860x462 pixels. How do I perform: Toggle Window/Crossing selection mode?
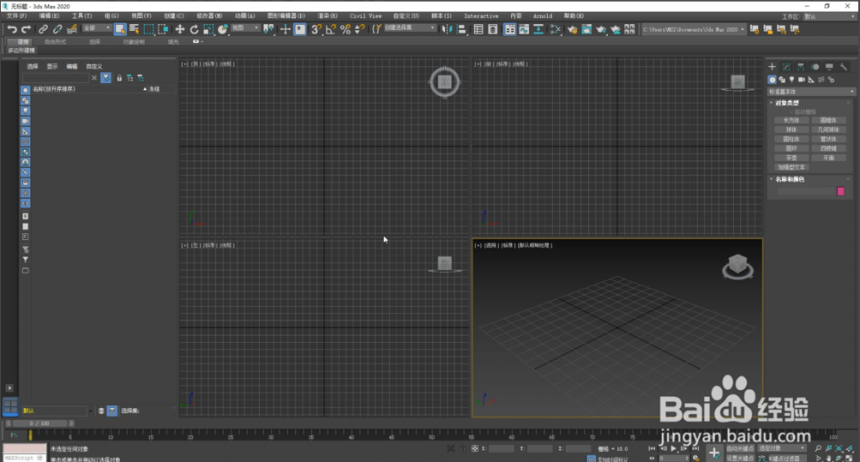pyautogui.click(x=163, y=29)
